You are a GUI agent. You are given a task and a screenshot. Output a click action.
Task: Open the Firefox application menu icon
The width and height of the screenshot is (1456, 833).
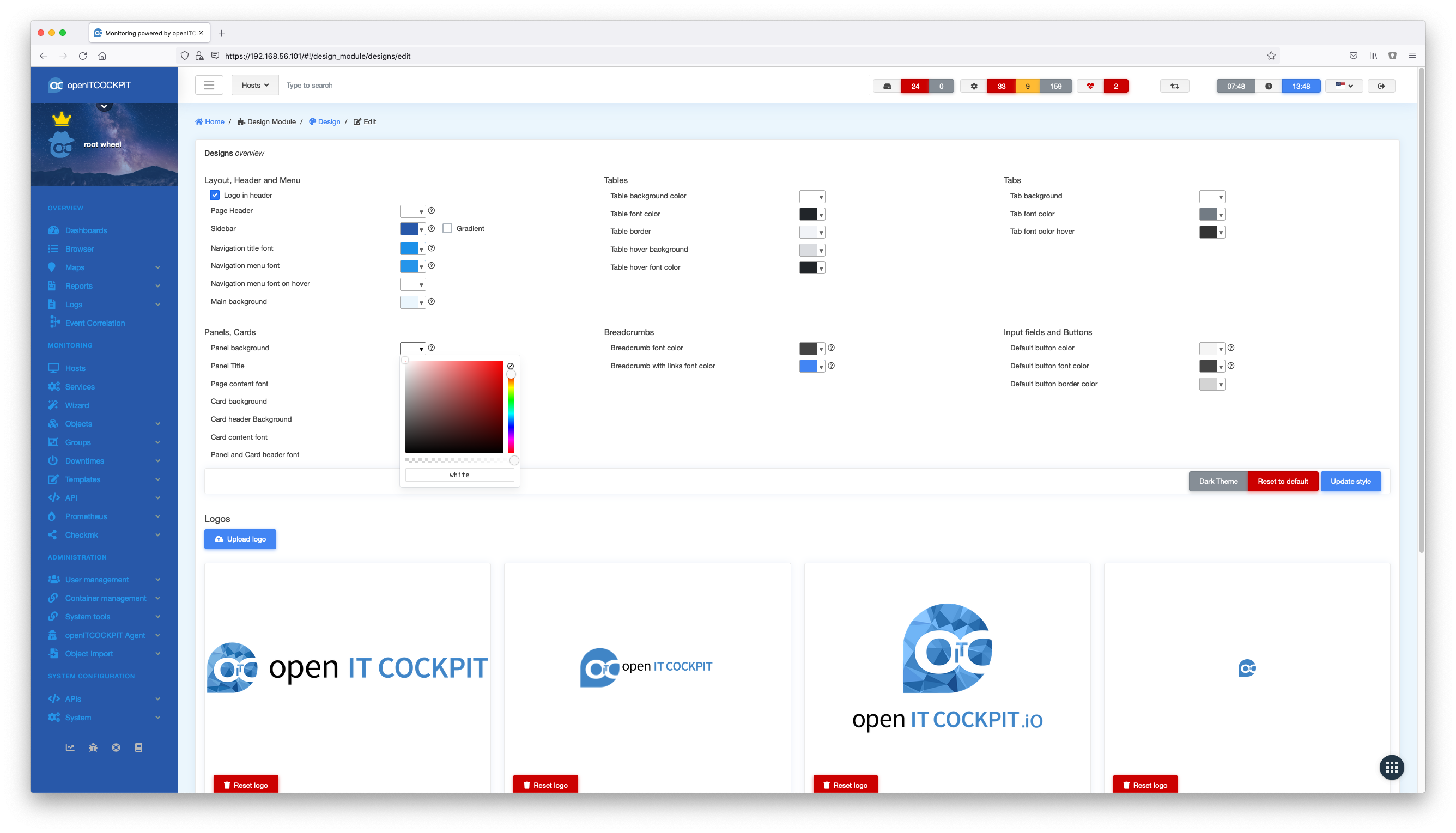point(1411,56)
